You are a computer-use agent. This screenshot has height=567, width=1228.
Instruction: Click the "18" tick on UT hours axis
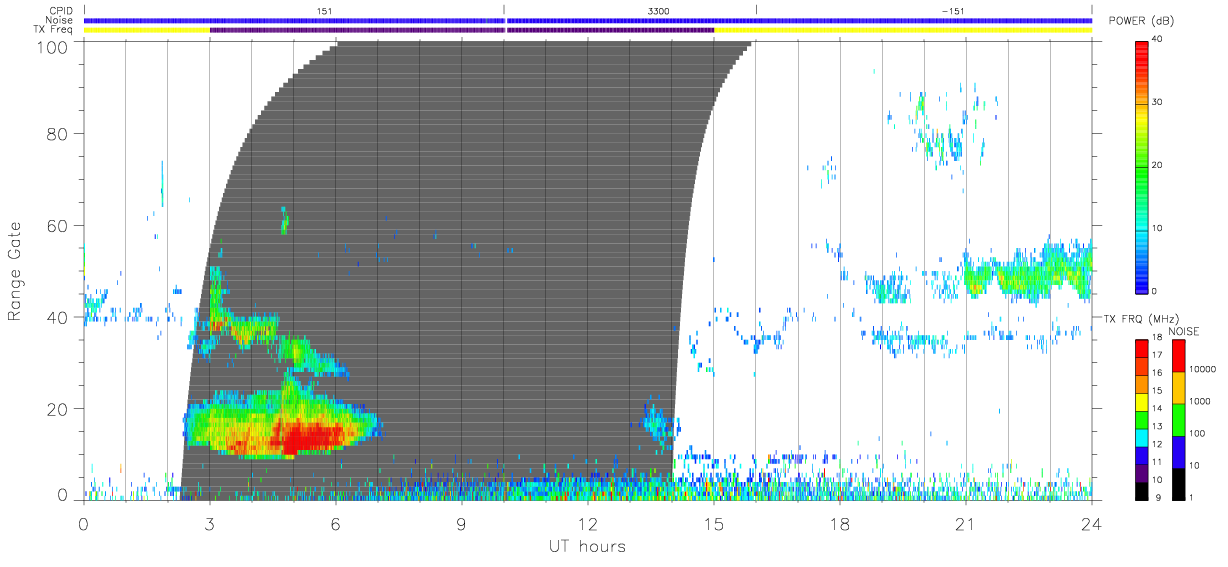(839, 523)
